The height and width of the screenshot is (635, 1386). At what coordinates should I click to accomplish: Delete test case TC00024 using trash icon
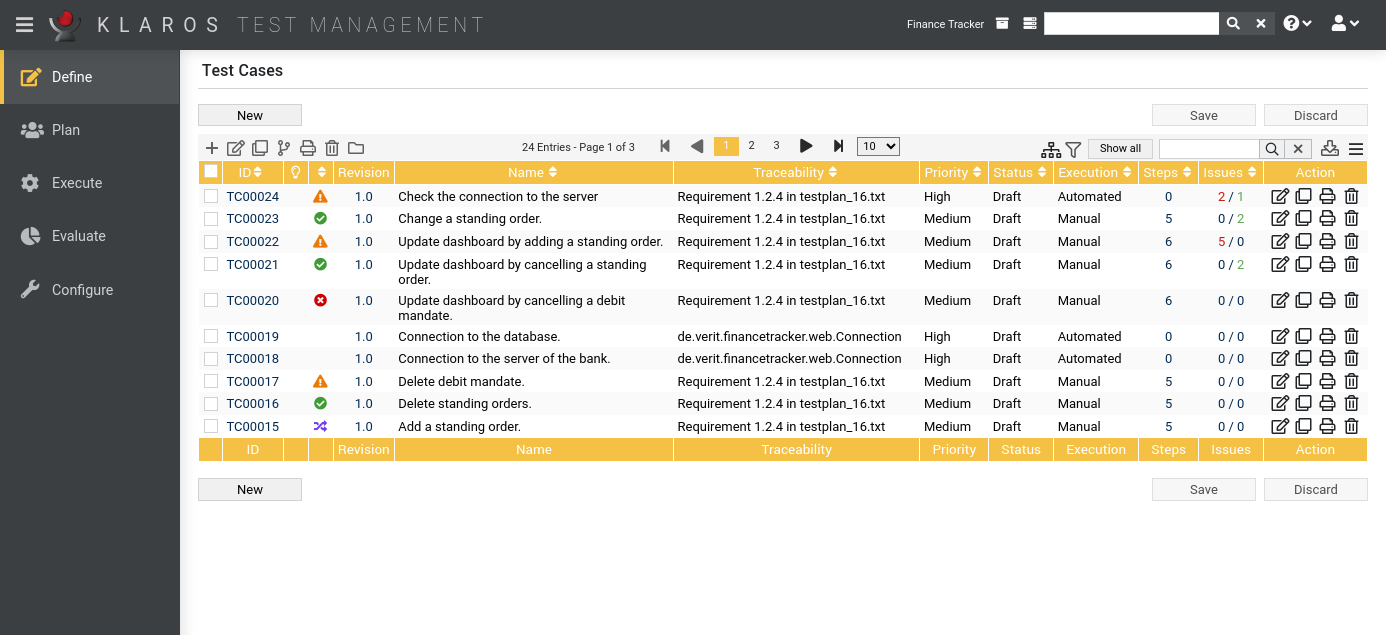(1351, 197)
